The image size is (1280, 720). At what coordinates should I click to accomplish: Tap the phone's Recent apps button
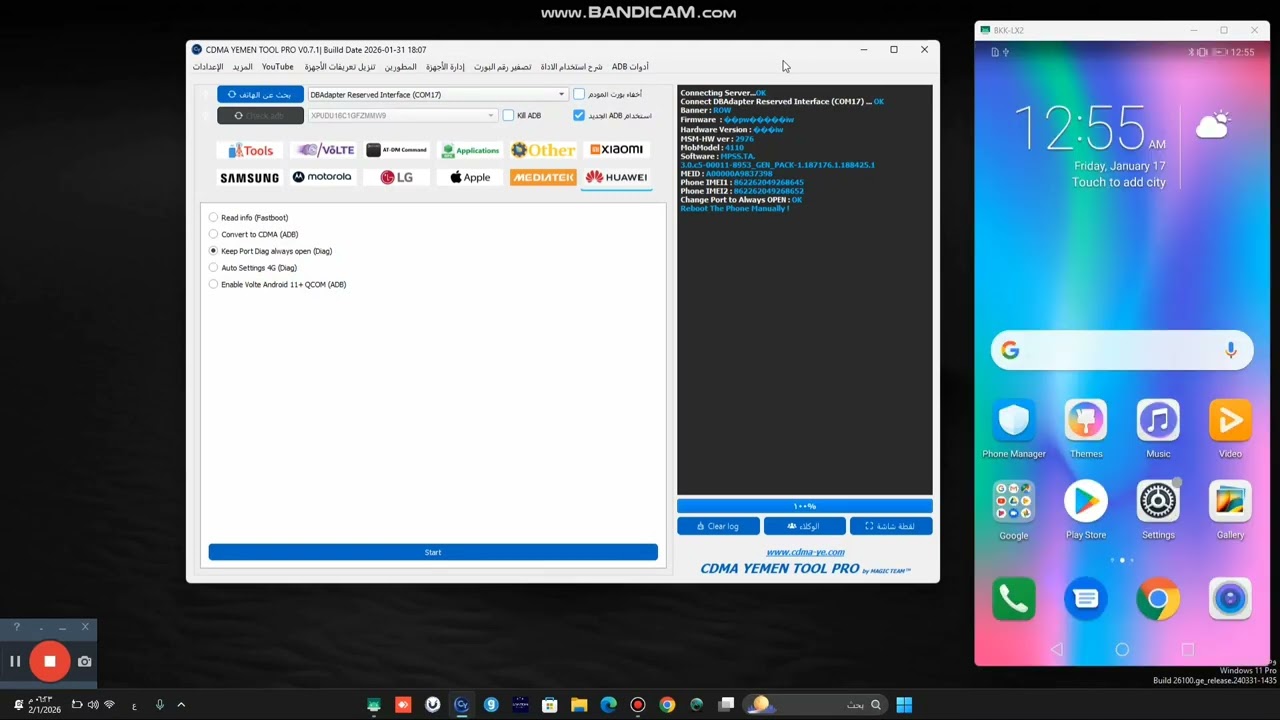[x=1188, y=649]
